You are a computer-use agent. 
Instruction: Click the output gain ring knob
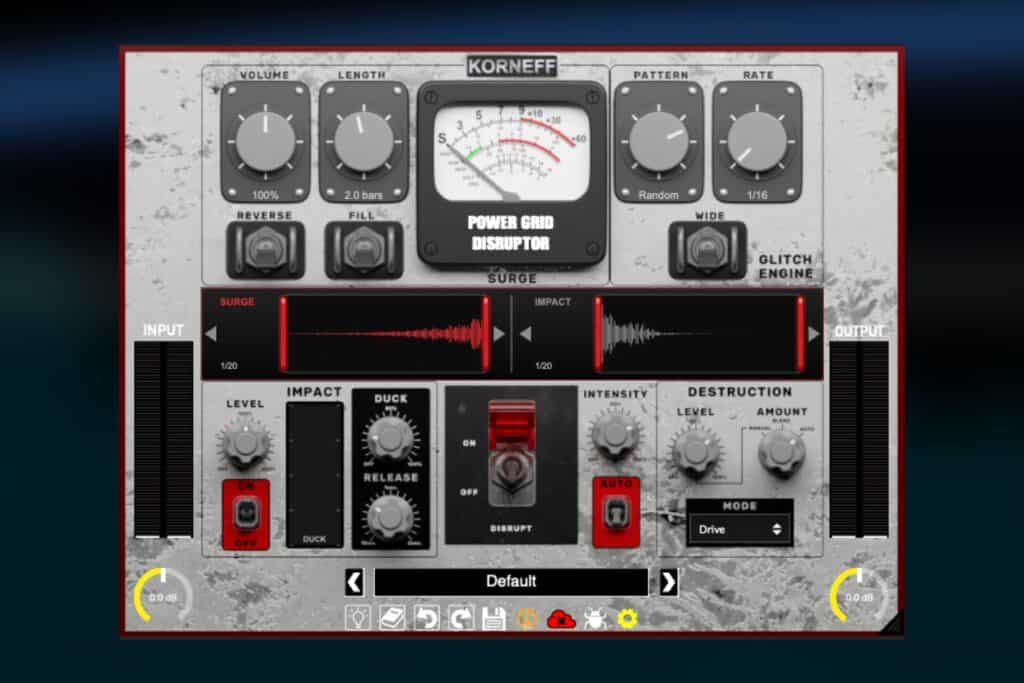pos(859,596)
